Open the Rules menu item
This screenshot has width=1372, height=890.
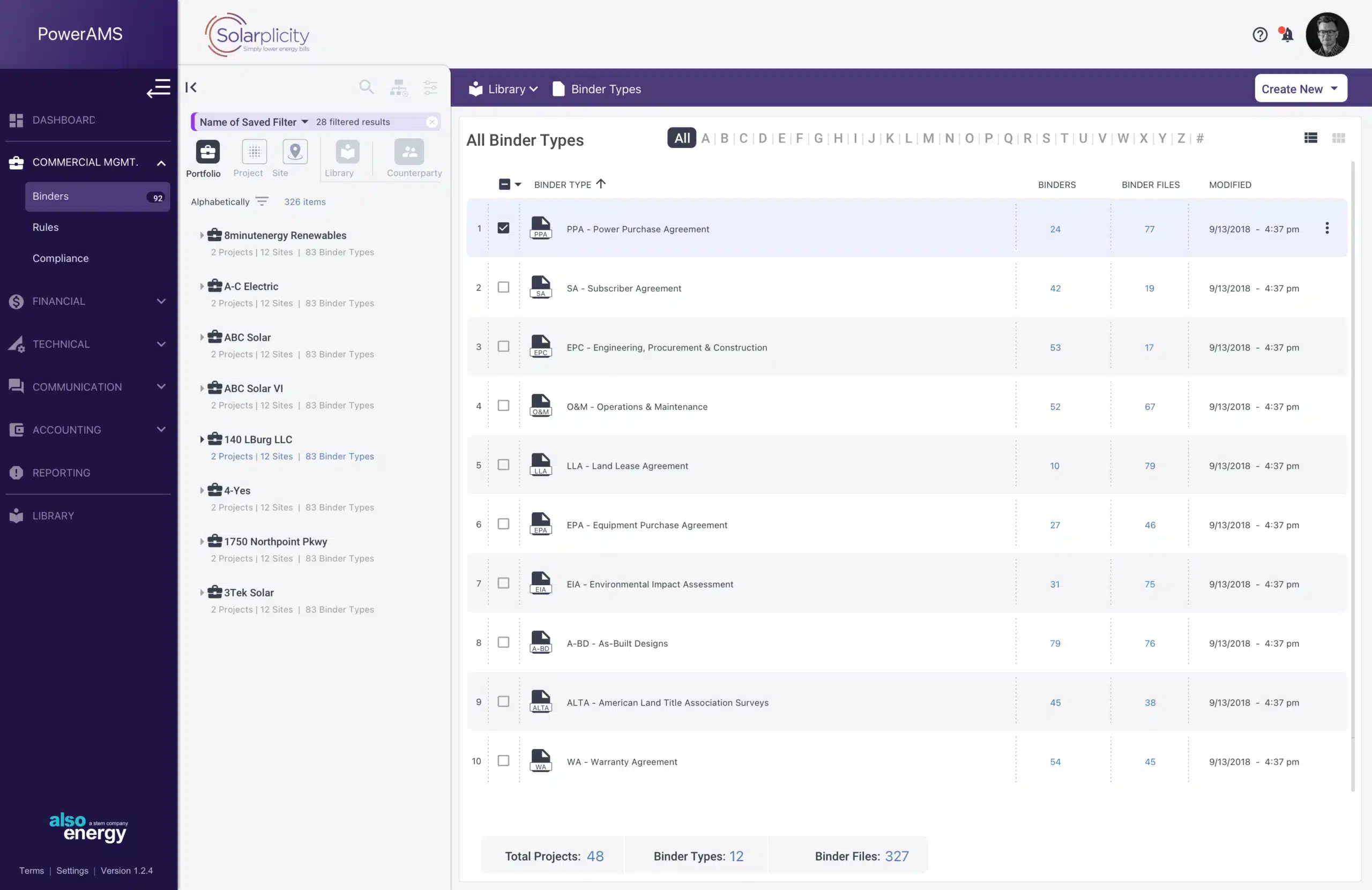pyautogui.click(x=46, y=227)
